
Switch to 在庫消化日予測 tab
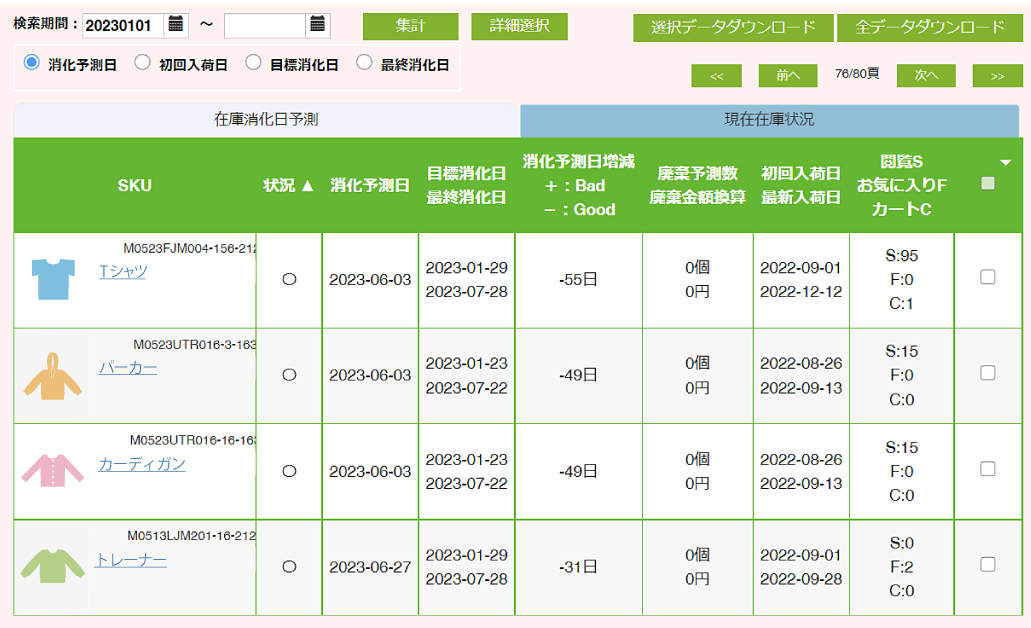click(266, 120)
